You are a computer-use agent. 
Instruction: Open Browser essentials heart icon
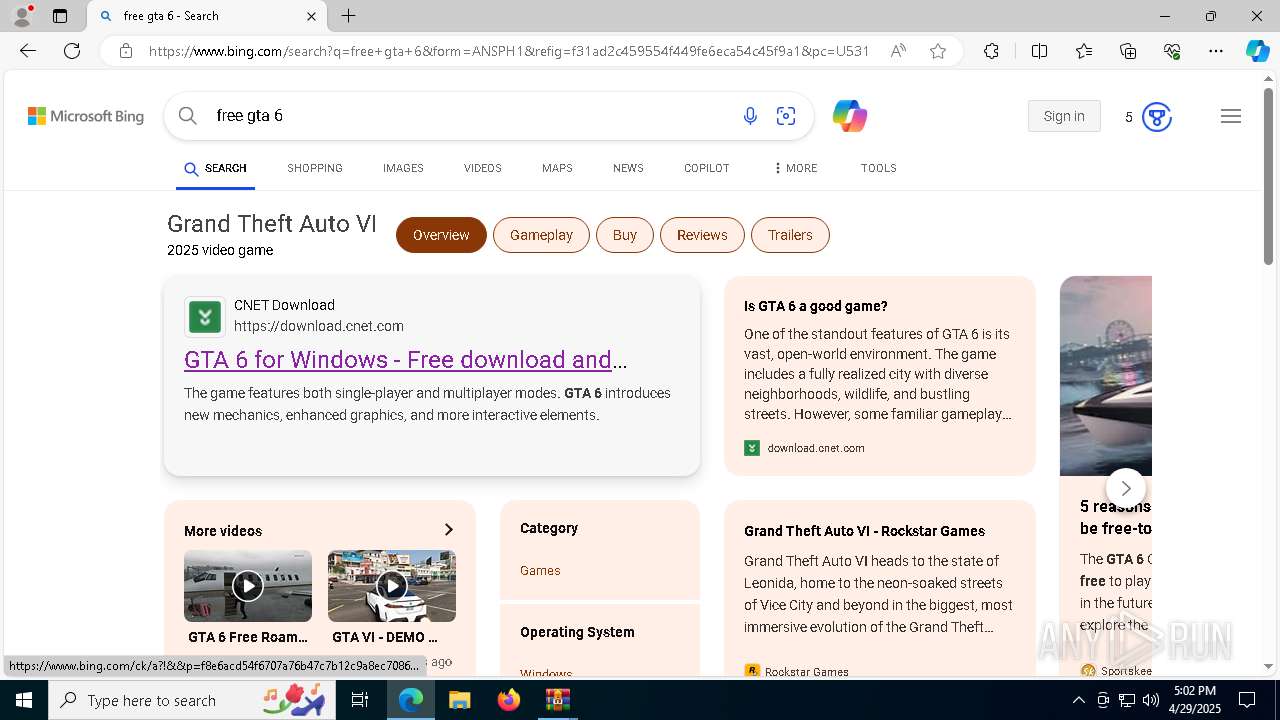(x=1172, y=51)
